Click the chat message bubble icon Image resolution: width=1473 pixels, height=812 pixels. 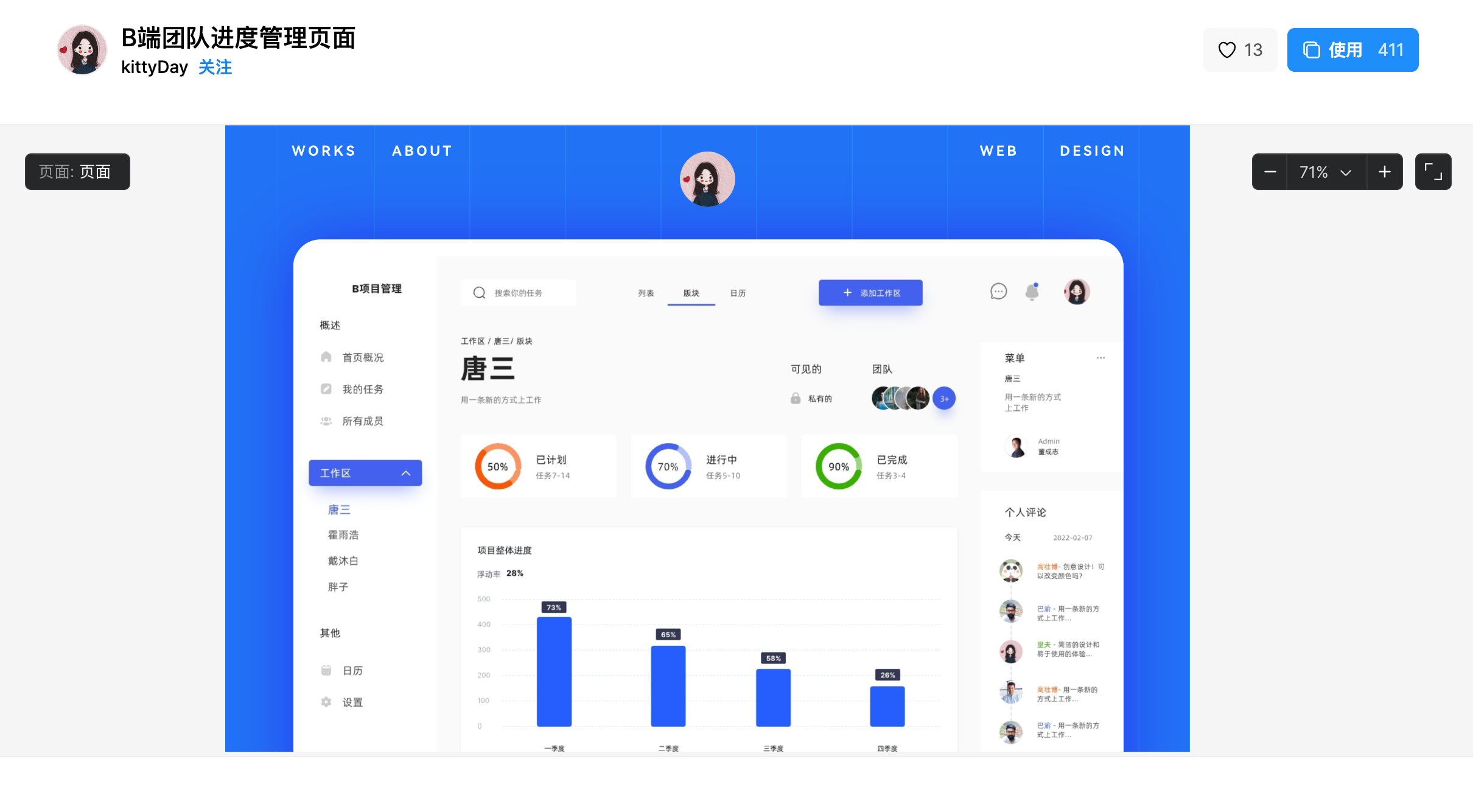(998, 292)
